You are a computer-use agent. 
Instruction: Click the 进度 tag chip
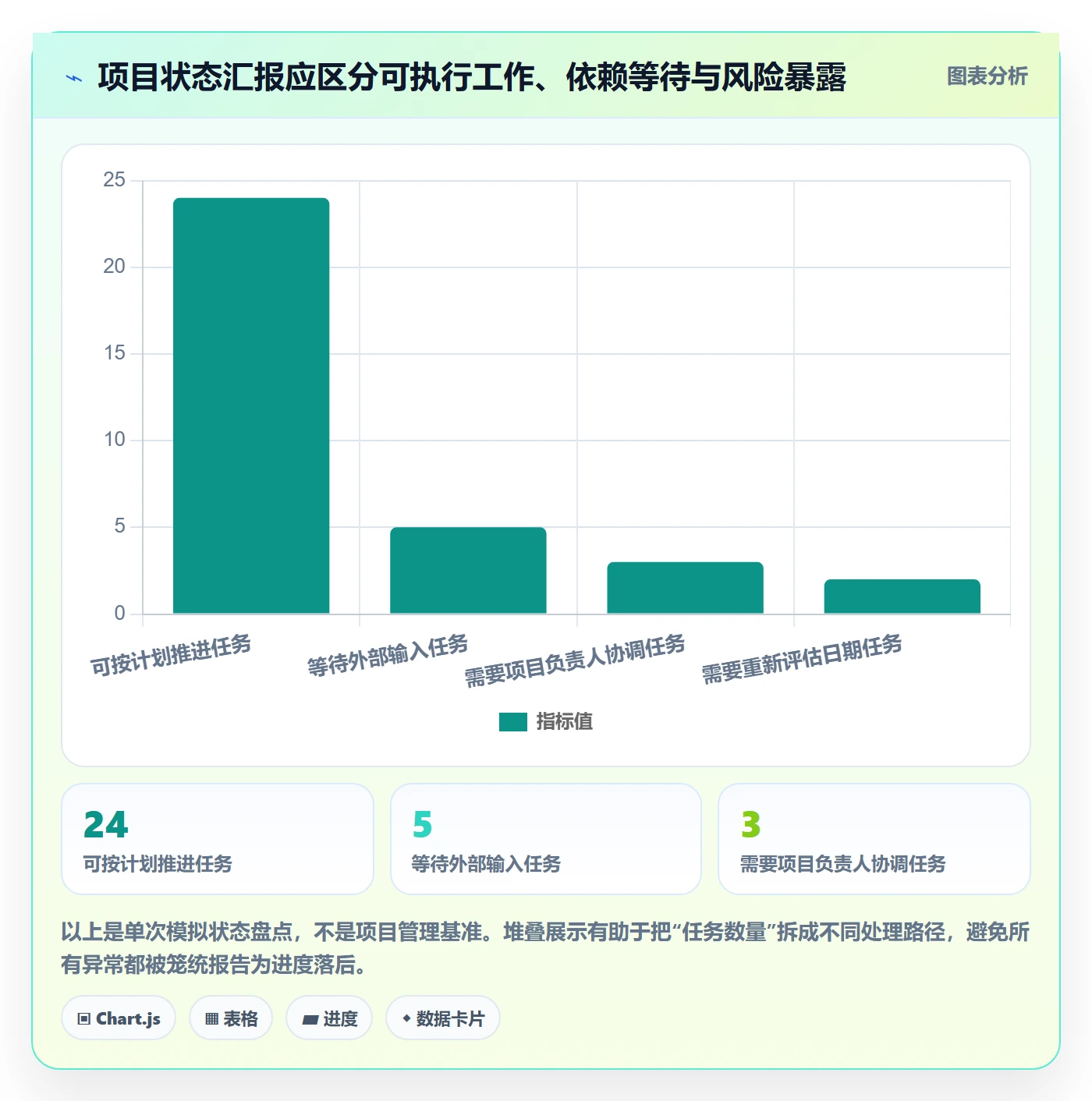pyautogui.click(x=329, y=1018)
